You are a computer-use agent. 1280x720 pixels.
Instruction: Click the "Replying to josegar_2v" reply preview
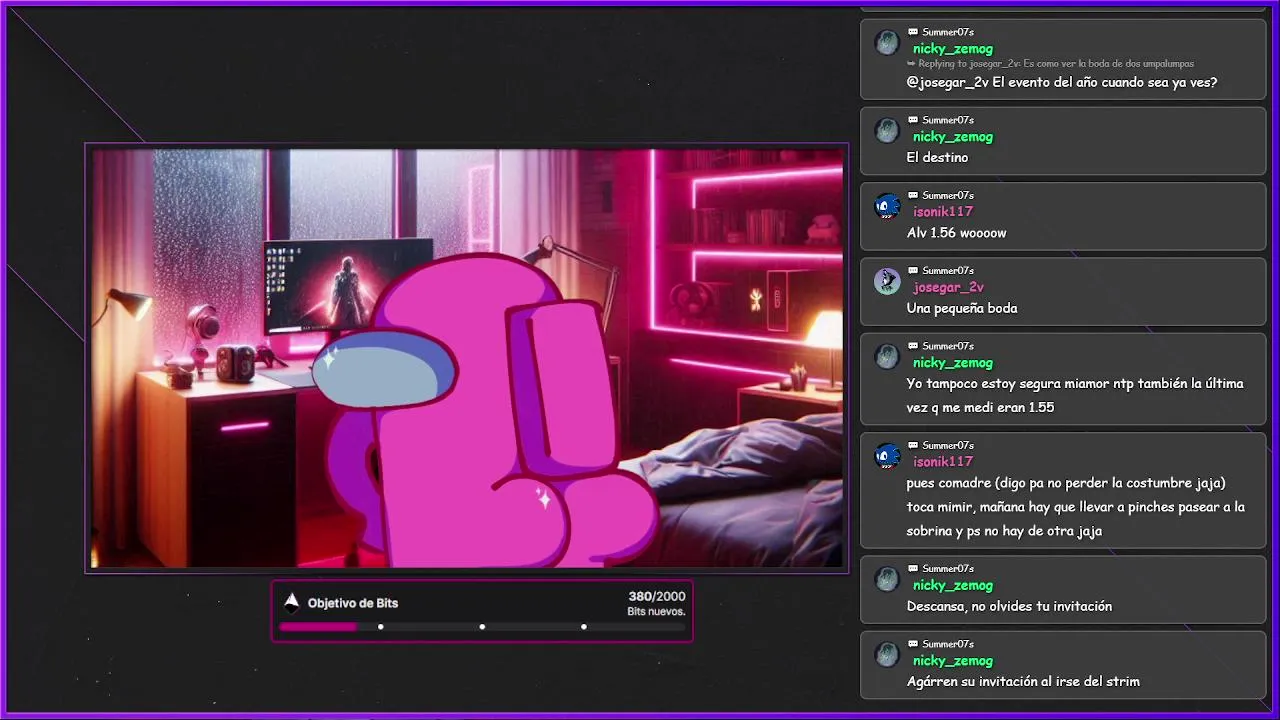click(1050, 64)
